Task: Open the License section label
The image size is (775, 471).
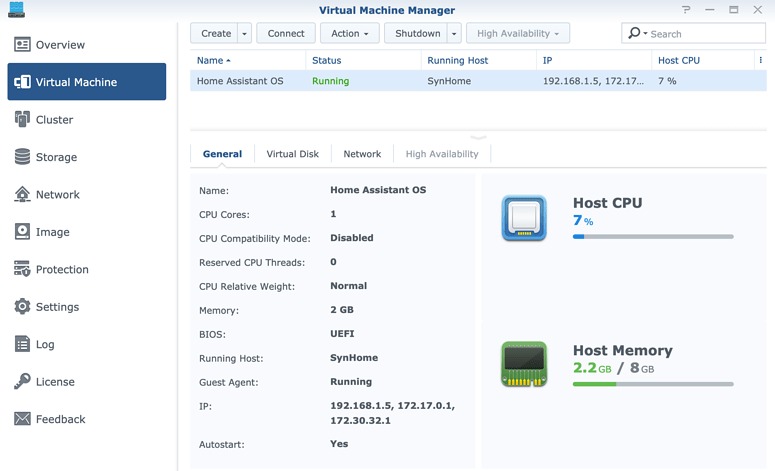Action: (55, 382)
